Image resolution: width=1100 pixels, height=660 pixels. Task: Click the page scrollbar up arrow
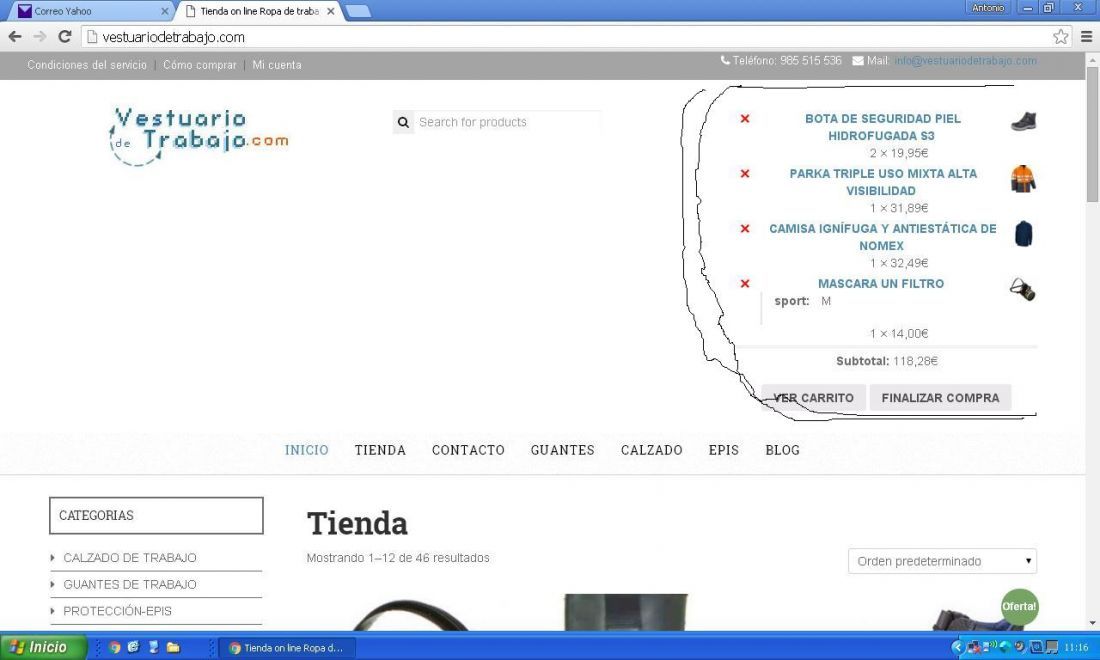click(x=1092, y=61)
